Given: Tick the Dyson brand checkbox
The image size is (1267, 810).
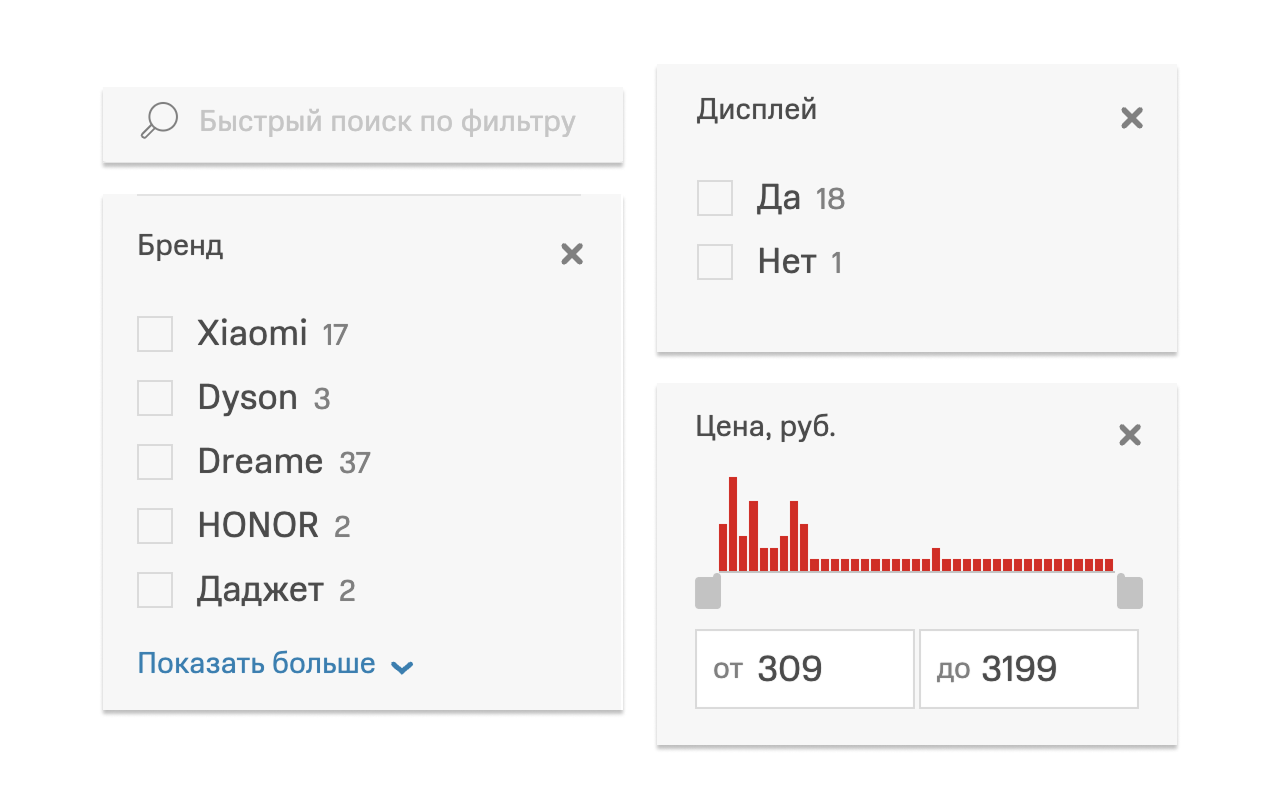Looking at the screenshot, I should pyautogui.click(x=155, y=398).
